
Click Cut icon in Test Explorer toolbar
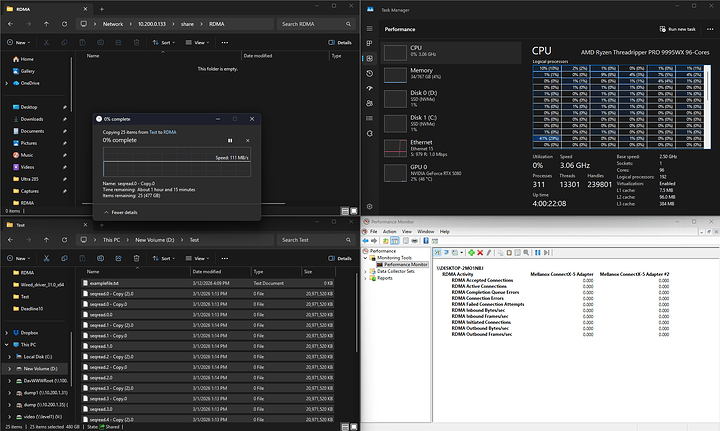[x=46, y=258]
